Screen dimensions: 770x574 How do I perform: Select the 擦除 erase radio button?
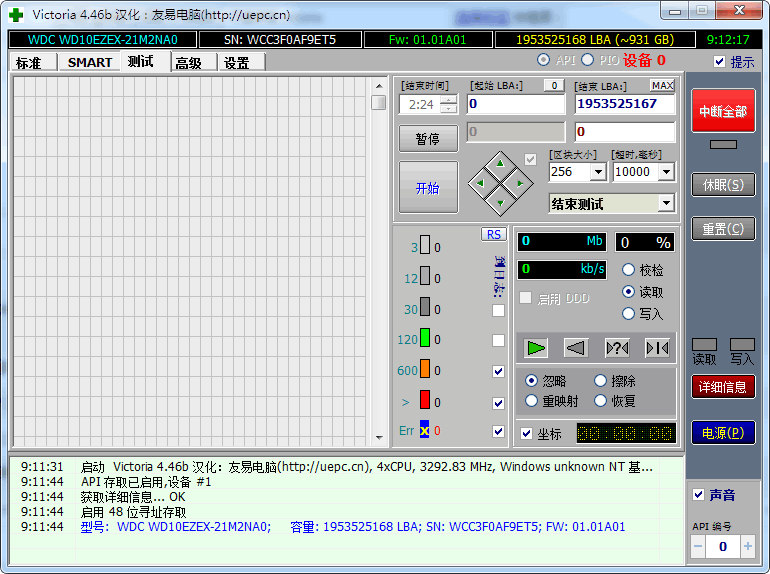click(600, 381)
